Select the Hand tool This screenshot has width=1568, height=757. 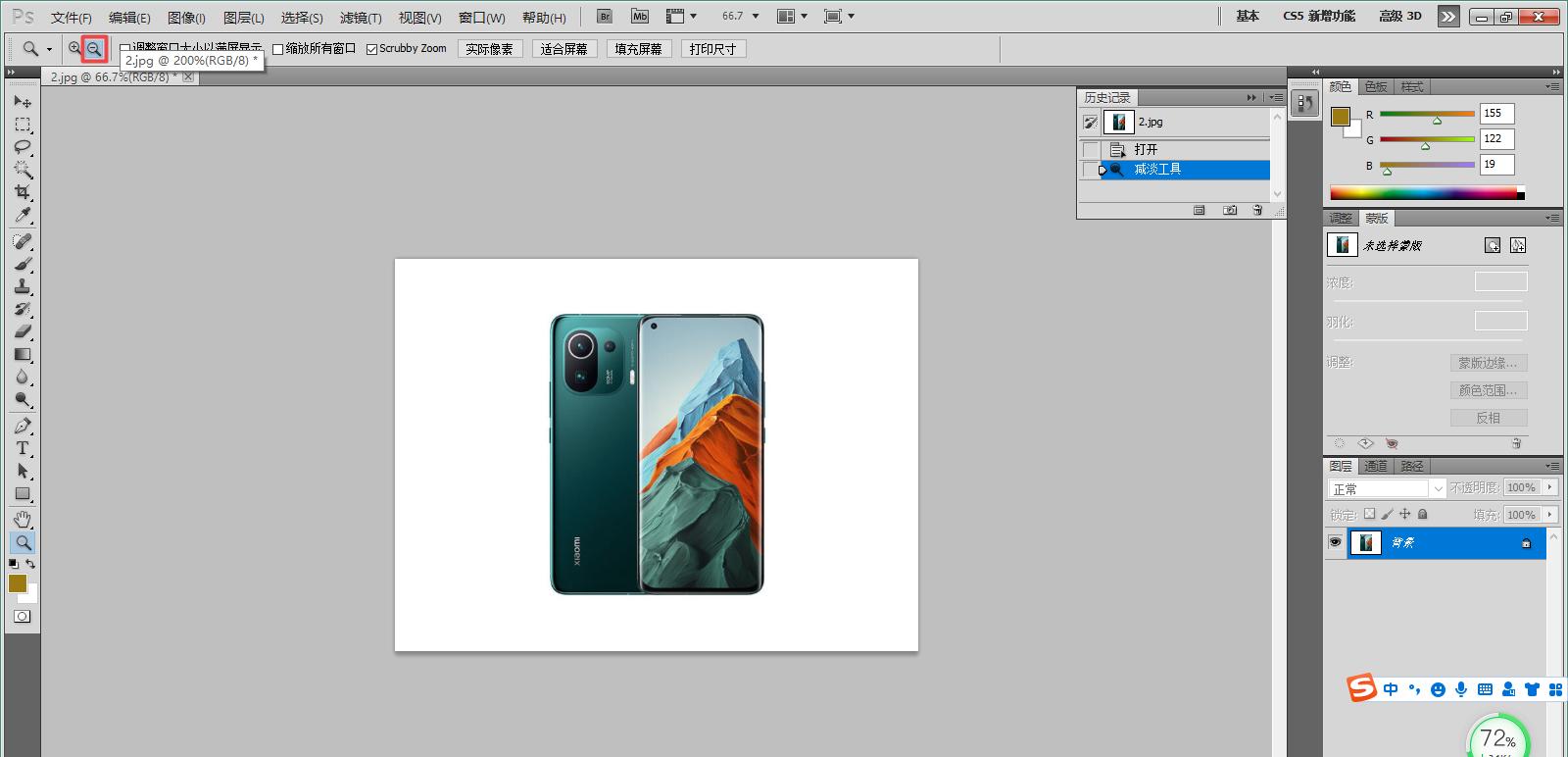click(x=23, y=519)
